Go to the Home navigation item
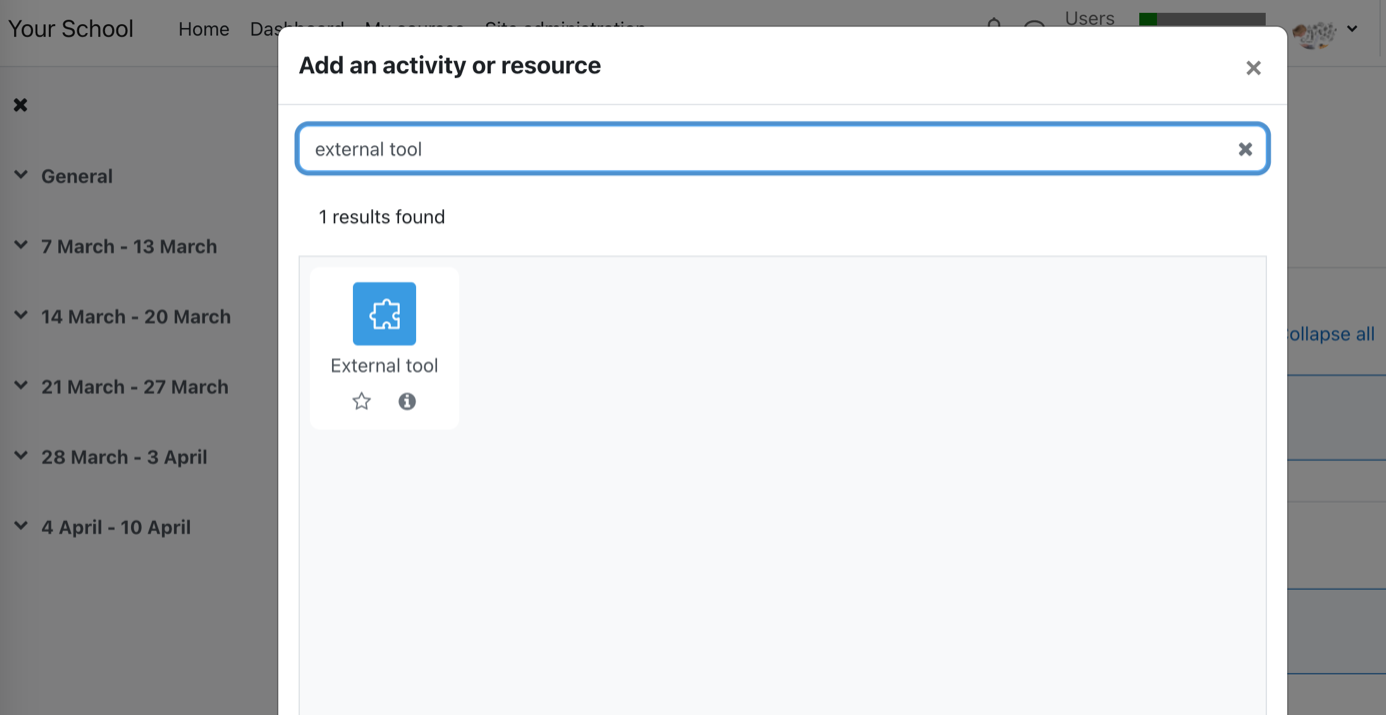 tap(204, 29)
